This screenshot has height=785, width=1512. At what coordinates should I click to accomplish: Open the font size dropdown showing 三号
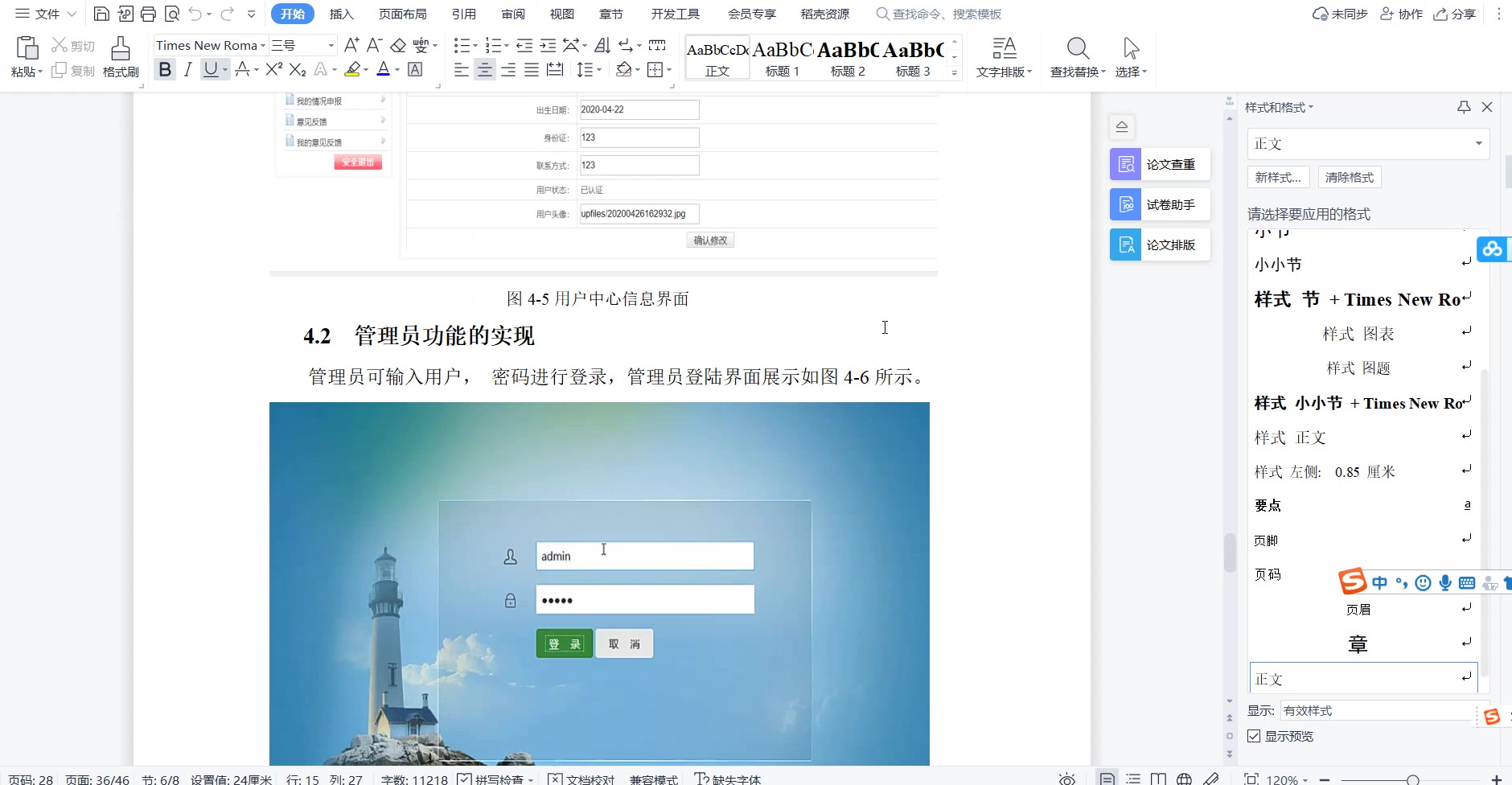pyautogui.click(x=331, y=45)
